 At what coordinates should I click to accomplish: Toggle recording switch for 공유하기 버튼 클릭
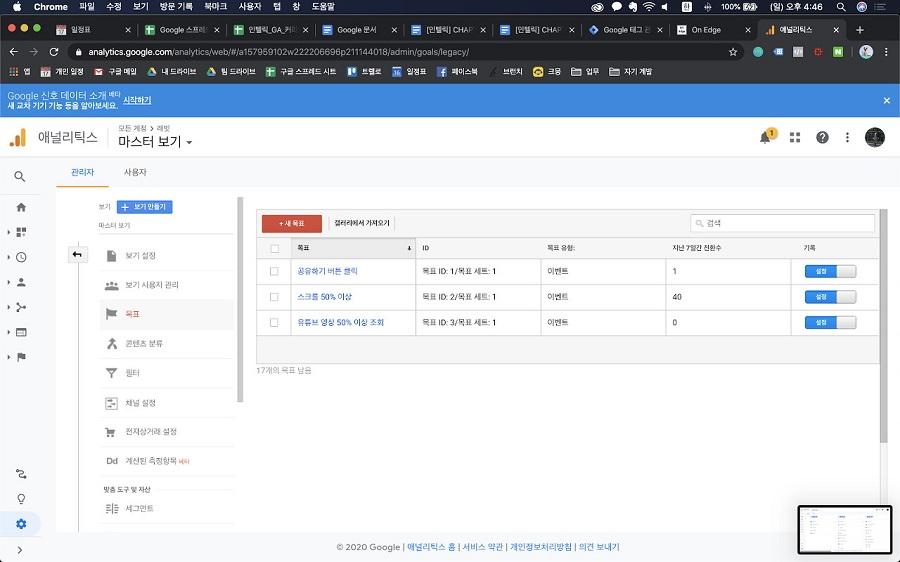coord(830,271)
